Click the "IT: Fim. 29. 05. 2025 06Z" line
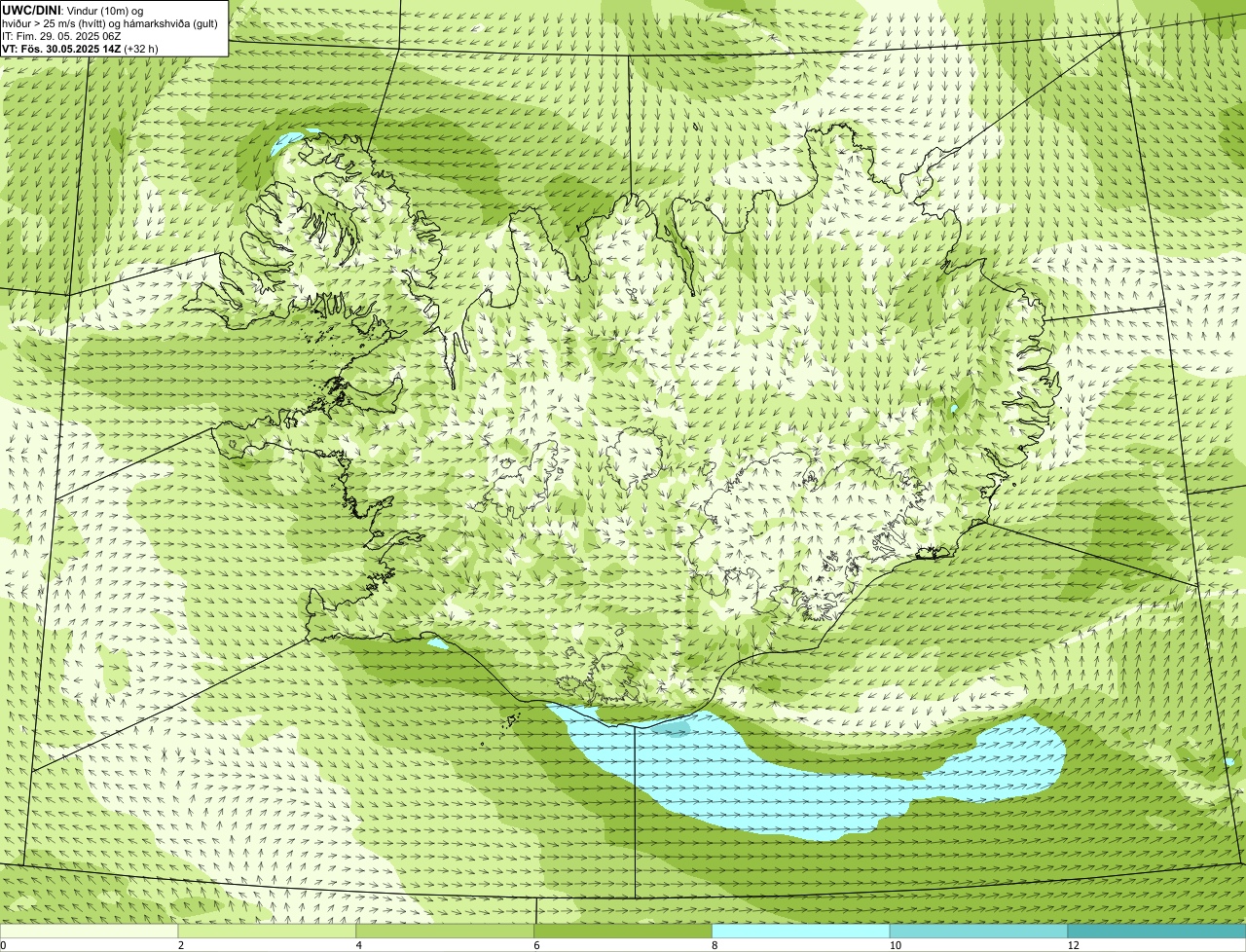The height and width of the screenshot is (952, 1246). (61, 36)
